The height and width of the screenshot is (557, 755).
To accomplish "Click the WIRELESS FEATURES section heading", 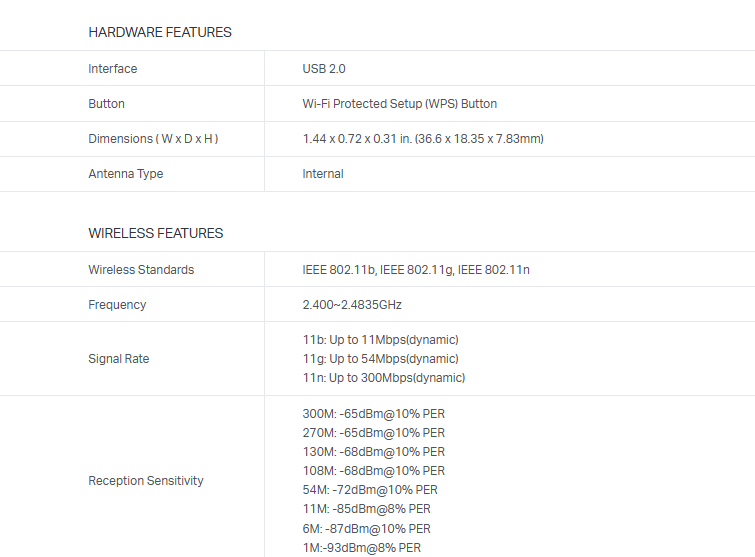I will point(156,233).
